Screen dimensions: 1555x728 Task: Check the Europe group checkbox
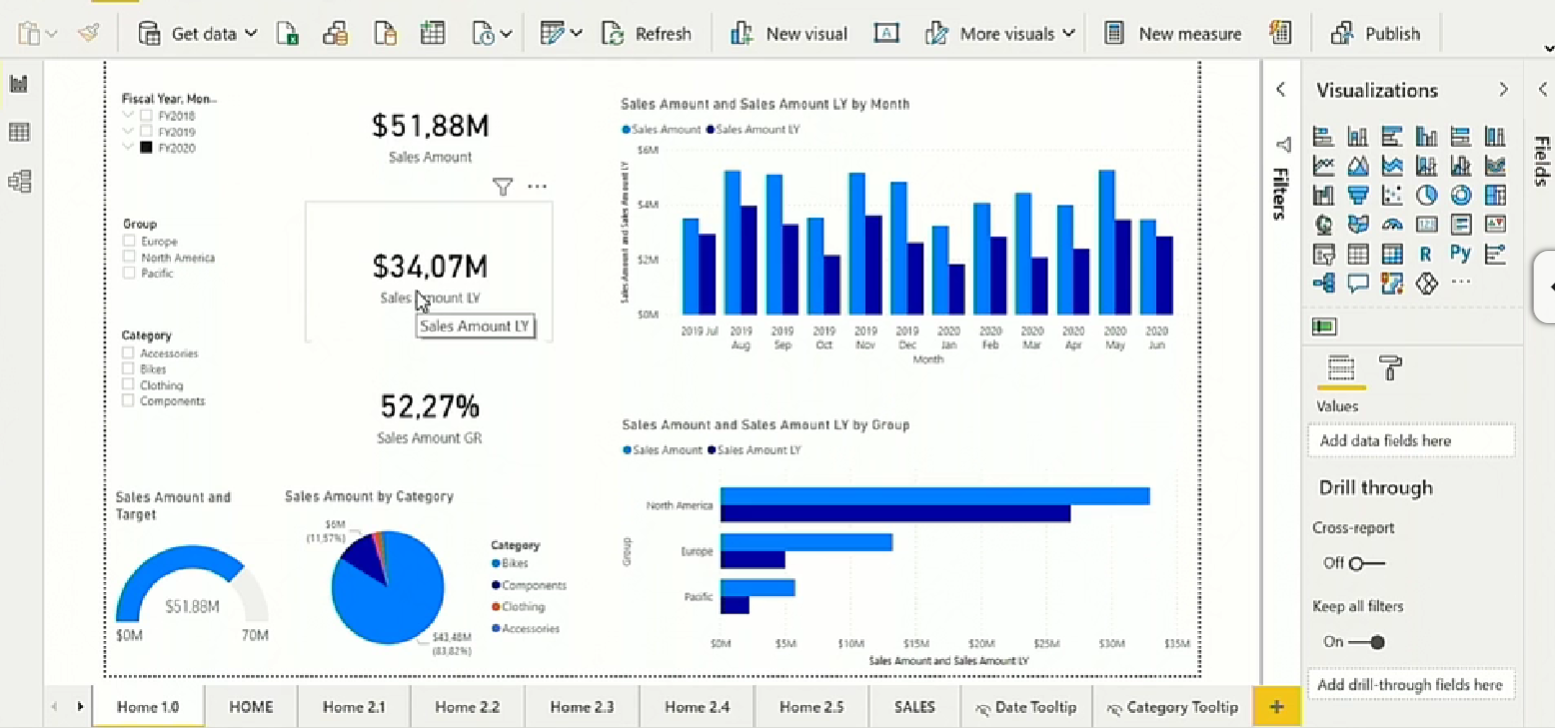(128, 241)
